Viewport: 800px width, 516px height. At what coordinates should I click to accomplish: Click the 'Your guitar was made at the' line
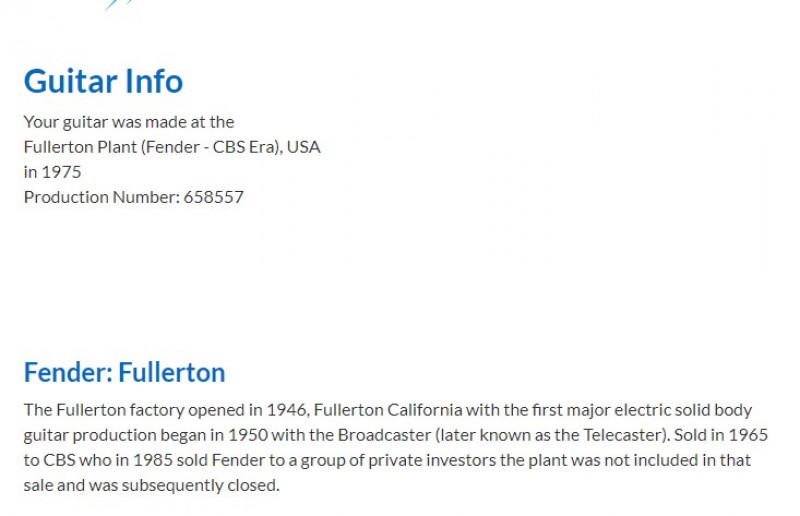(x=129, y=122)
